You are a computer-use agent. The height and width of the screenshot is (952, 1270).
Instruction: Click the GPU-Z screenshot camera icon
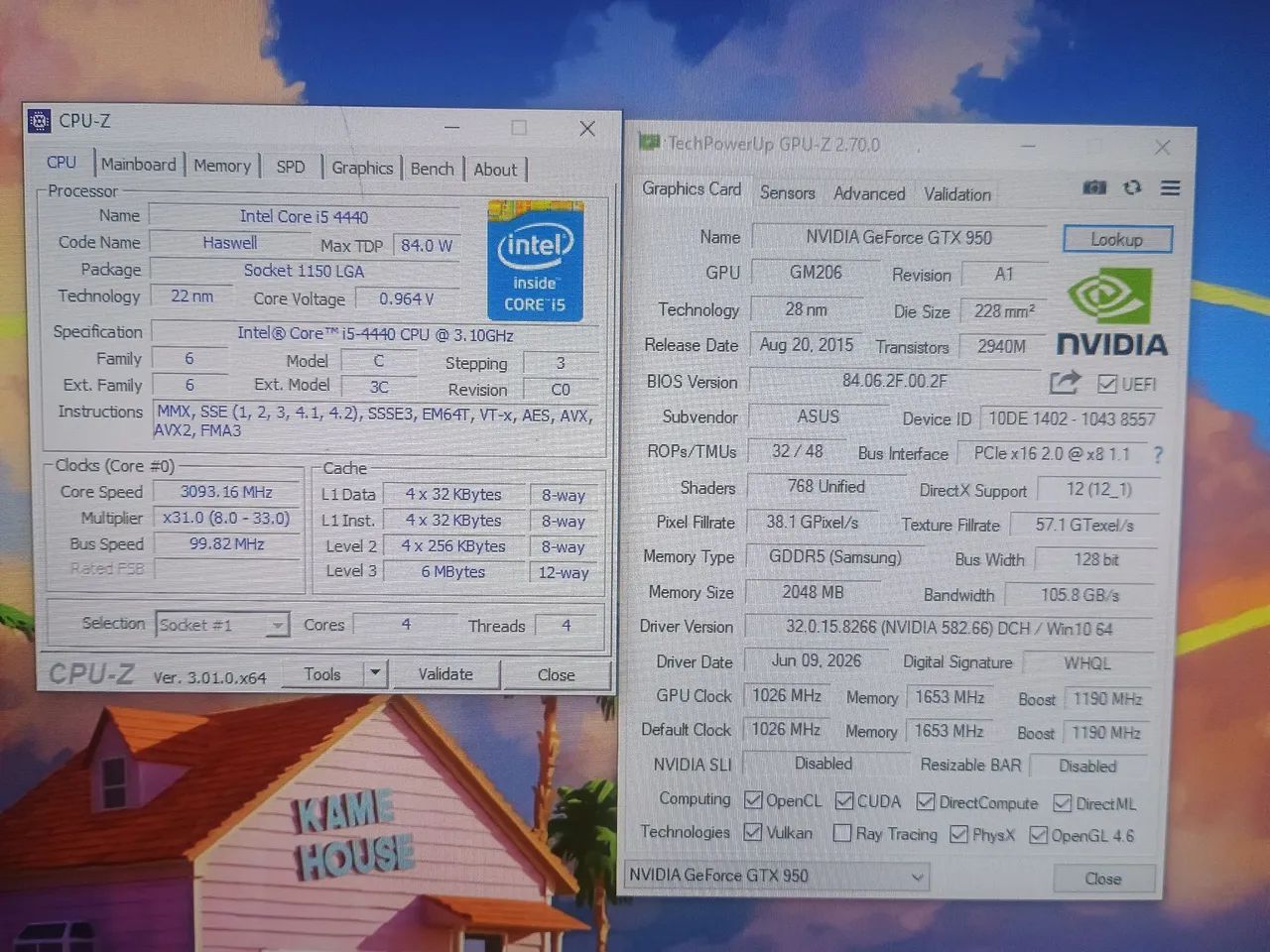(1094, 187)
